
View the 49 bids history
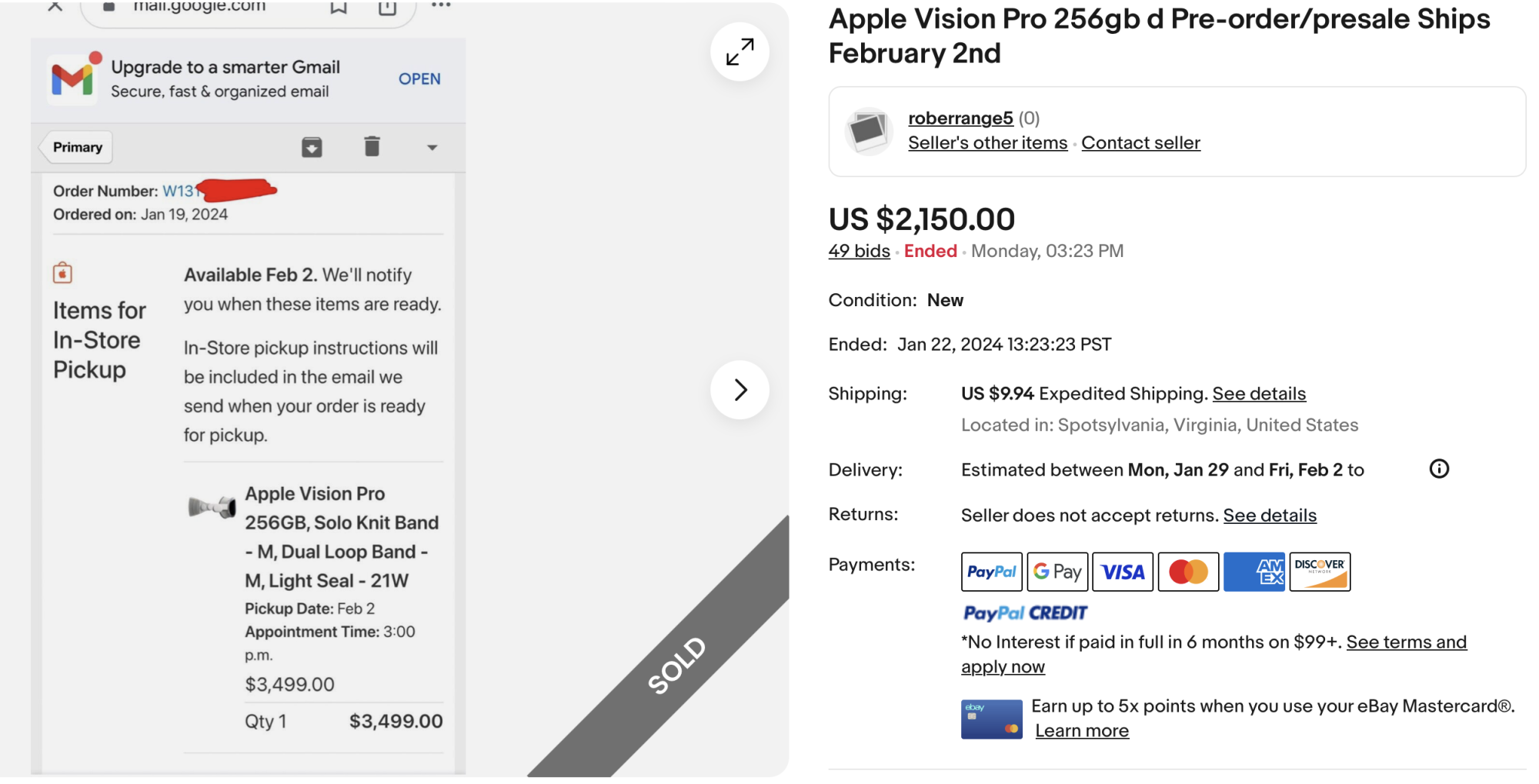pos(859,252)
